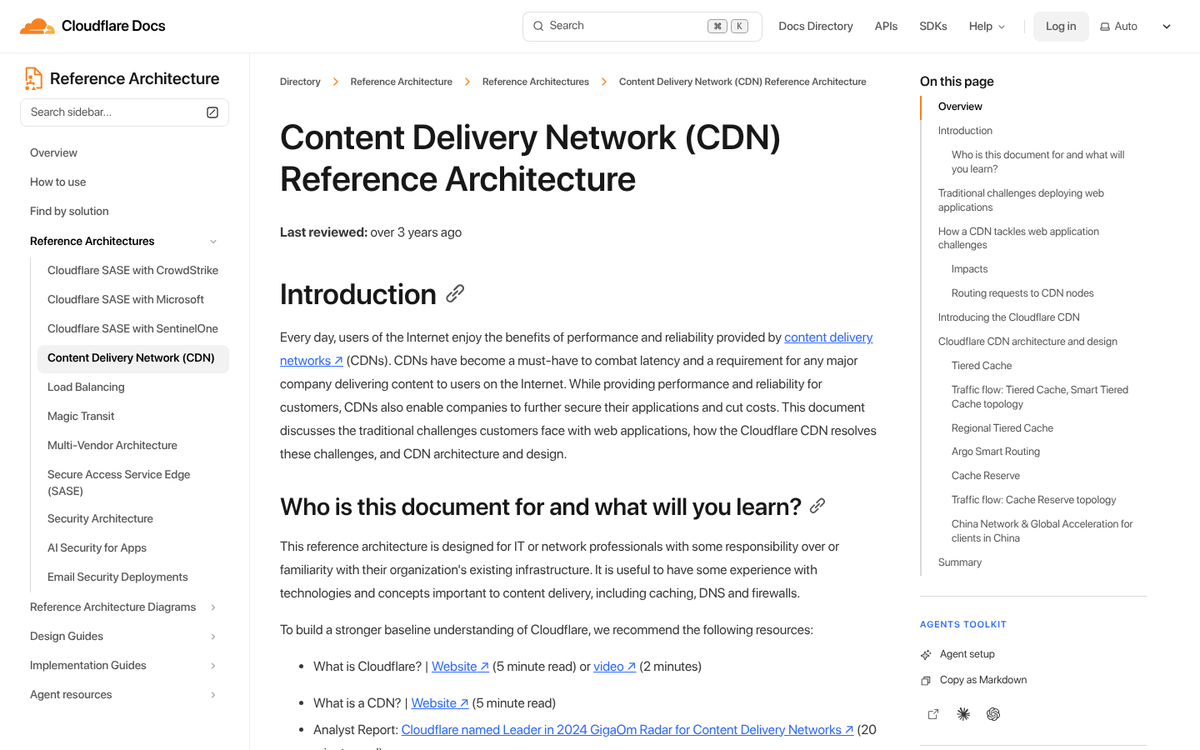The height and width of the screenshot is (750, 1200).
Task: Collapse the Reference Architectures sidebar group
Action: 213,241
